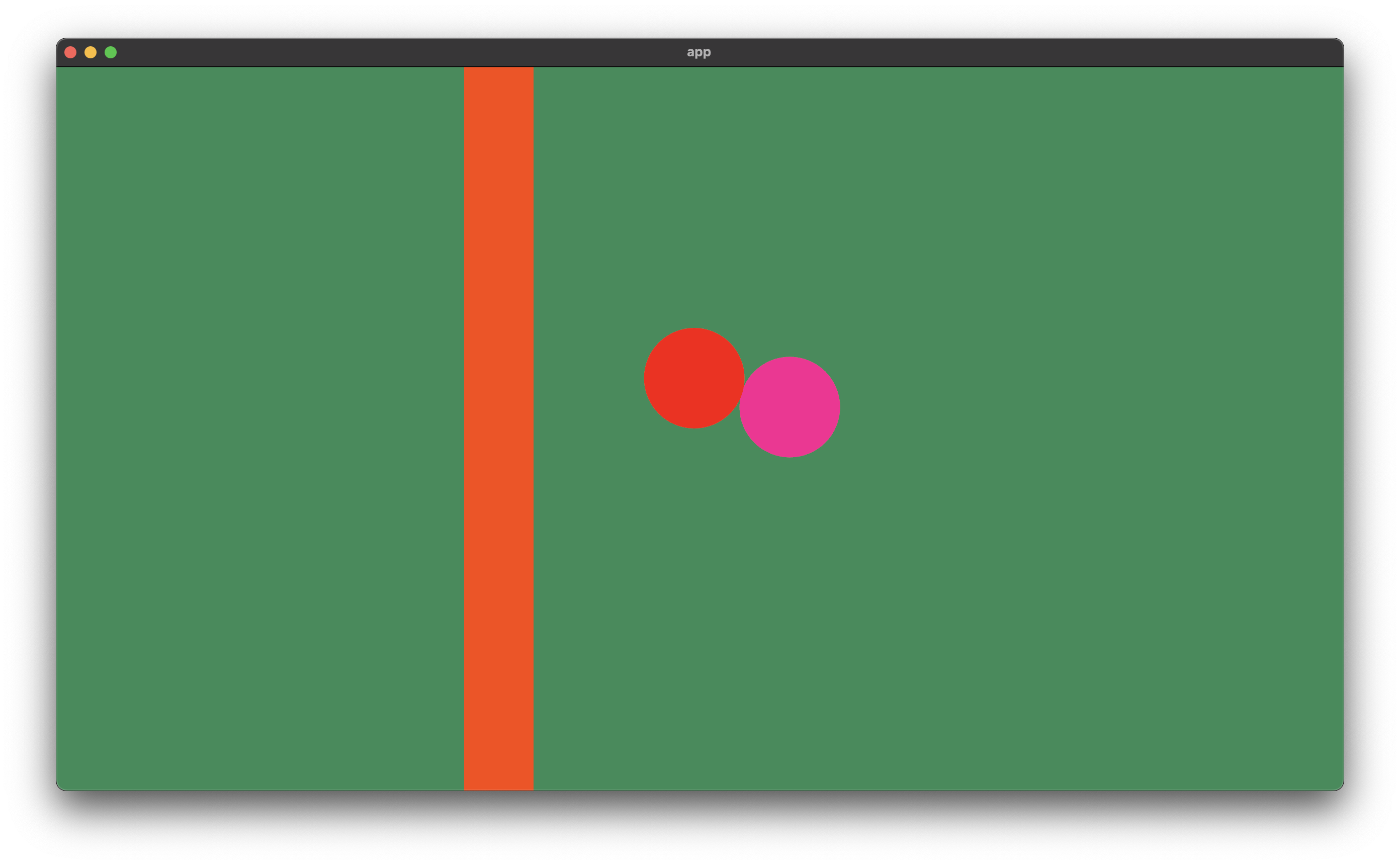The height and width of the screenshot is (865, 1400).
Task: Click the "app" window title text
Action: (698, 52)
